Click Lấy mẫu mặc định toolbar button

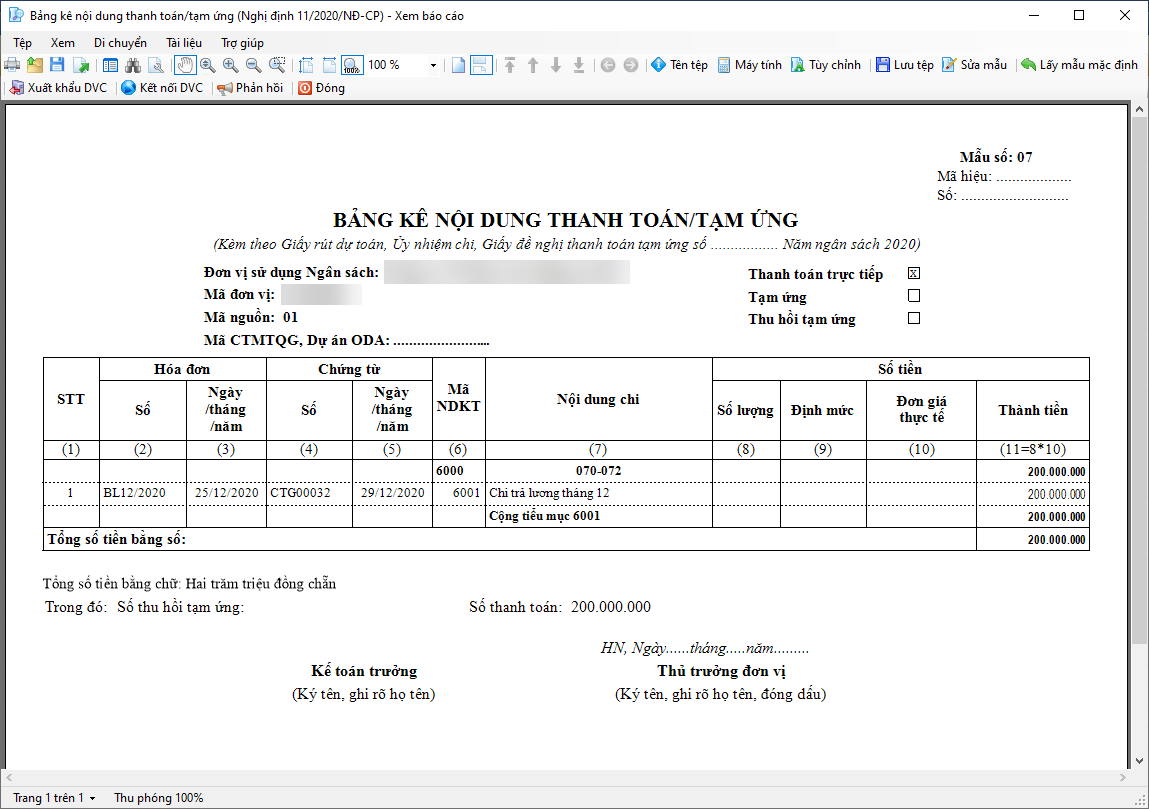pyautogui.click(x=1079, y=65)
